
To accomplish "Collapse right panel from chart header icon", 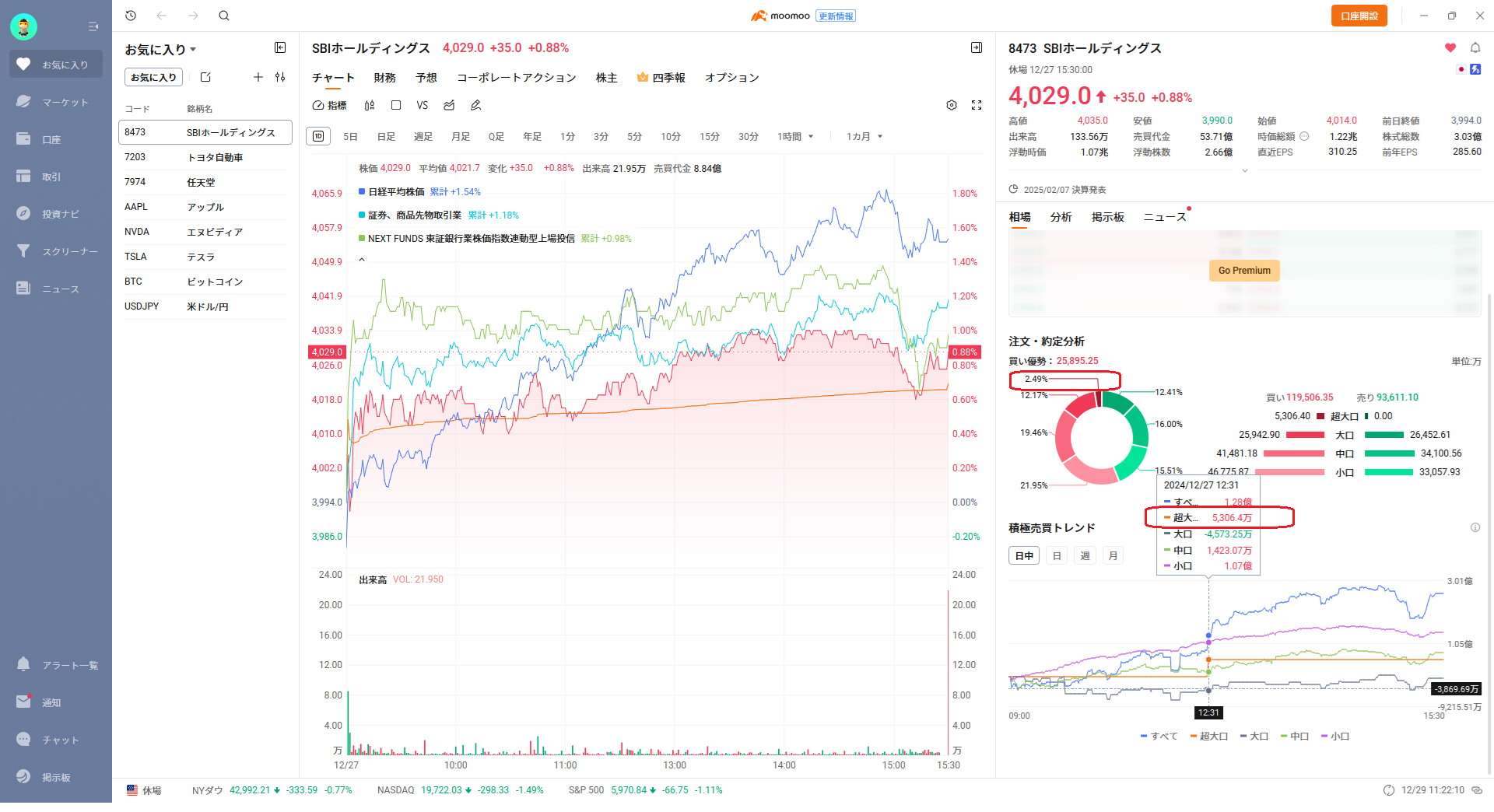I will (x=977, y=48).
